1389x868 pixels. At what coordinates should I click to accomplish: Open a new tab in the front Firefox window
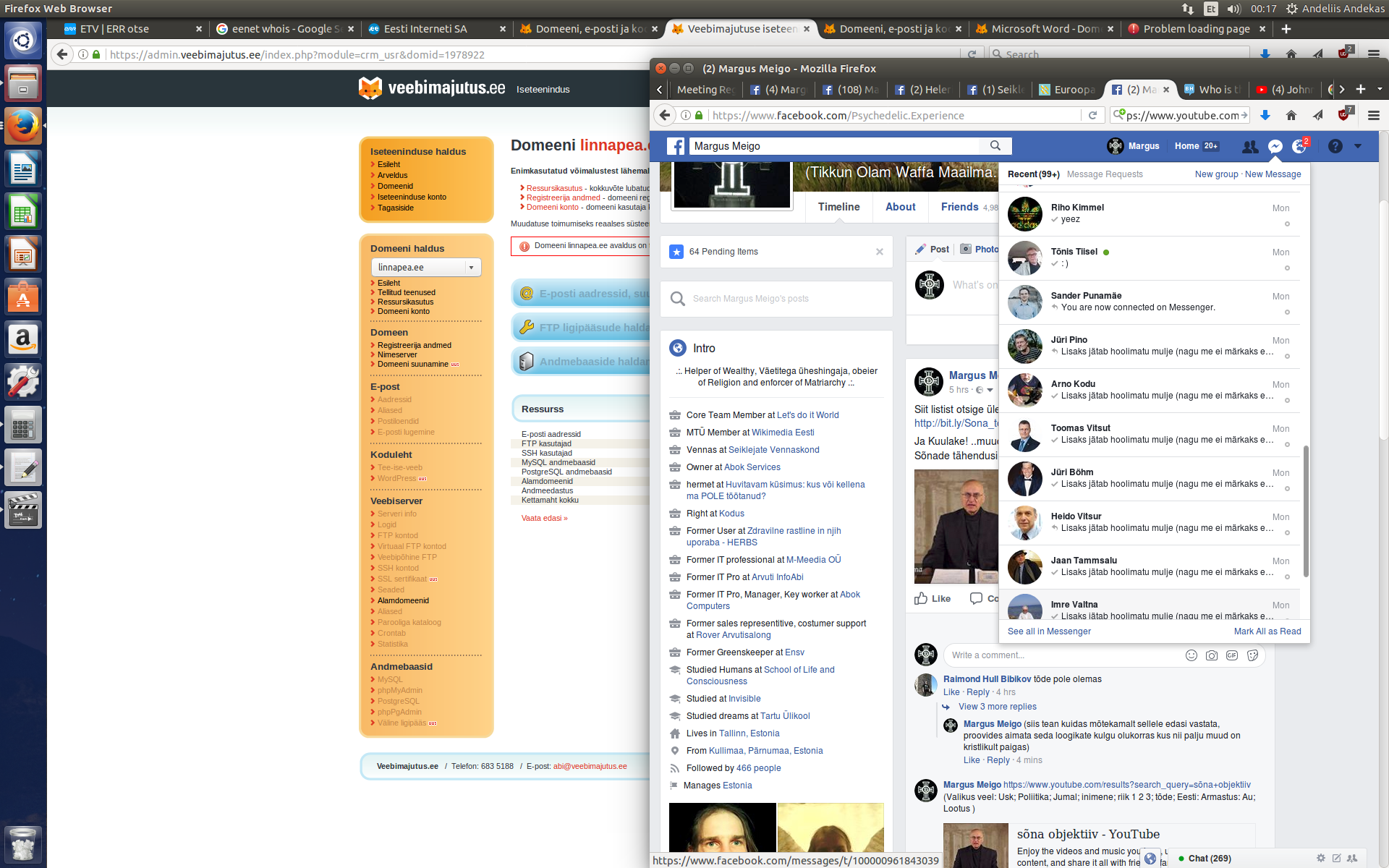coord(1361,89)
